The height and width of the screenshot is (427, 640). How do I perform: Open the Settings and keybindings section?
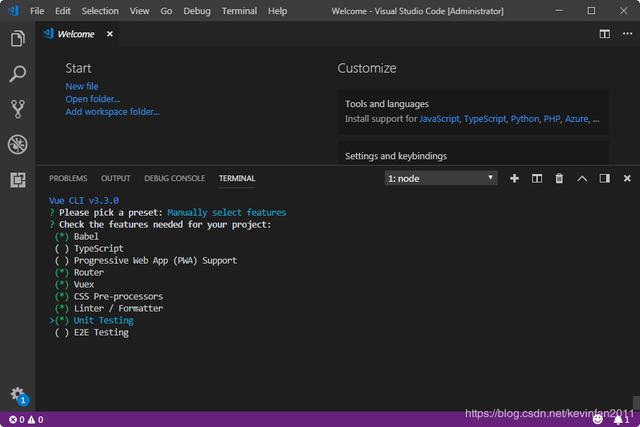(473, 154)
